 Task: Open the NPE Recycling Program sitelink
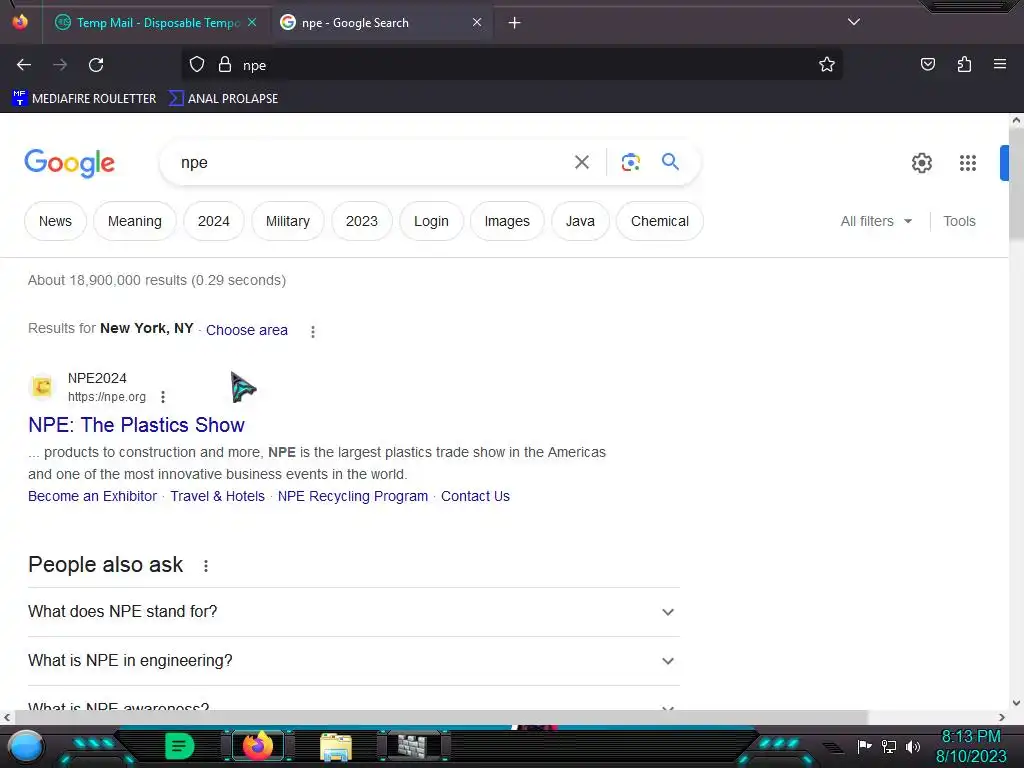353,496
